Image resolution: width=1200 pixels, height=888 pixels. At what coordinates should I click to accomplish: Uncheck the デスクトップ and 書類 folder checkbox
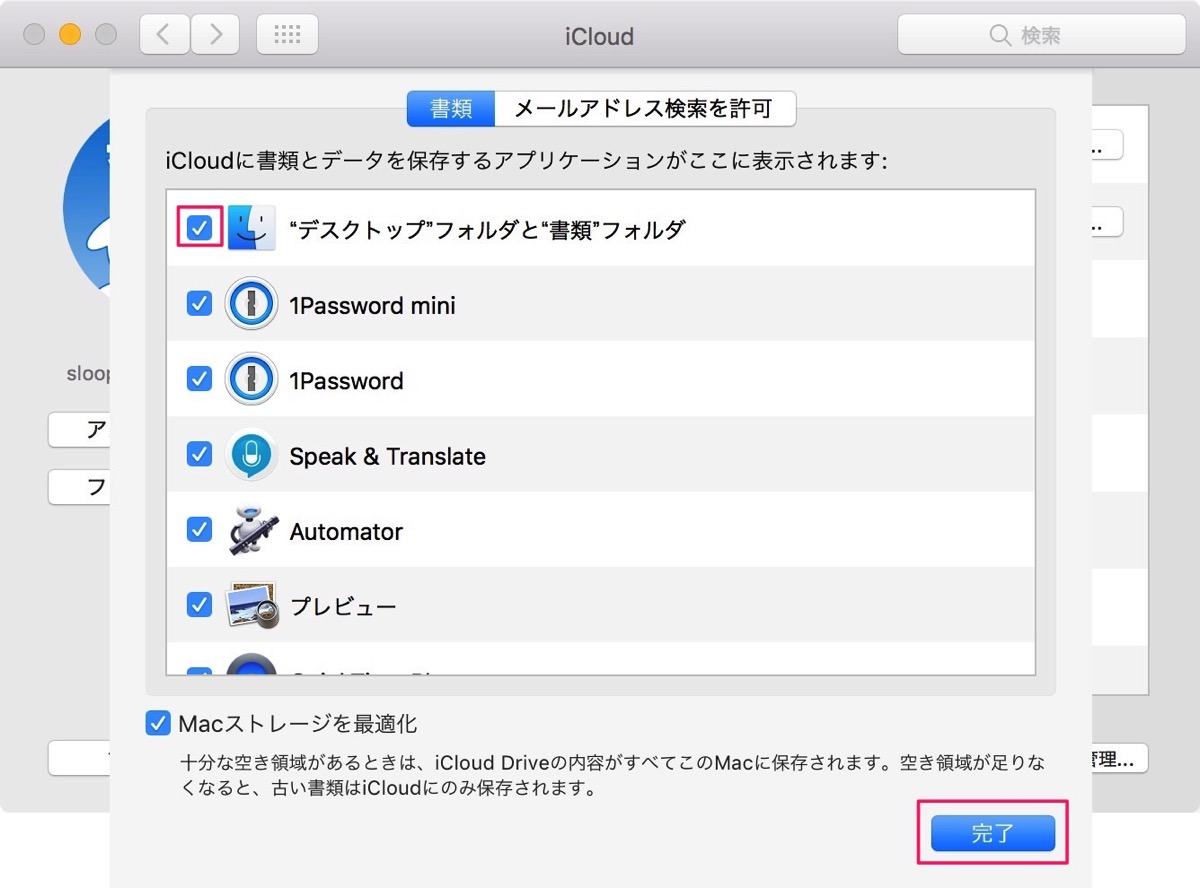[199, 228]
